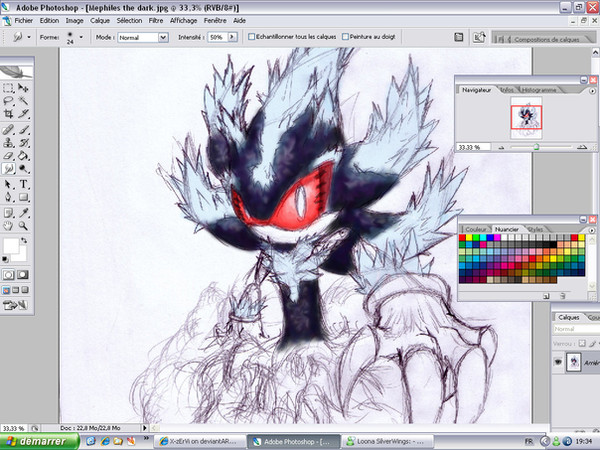Switch to the Couleur tab

476,230
